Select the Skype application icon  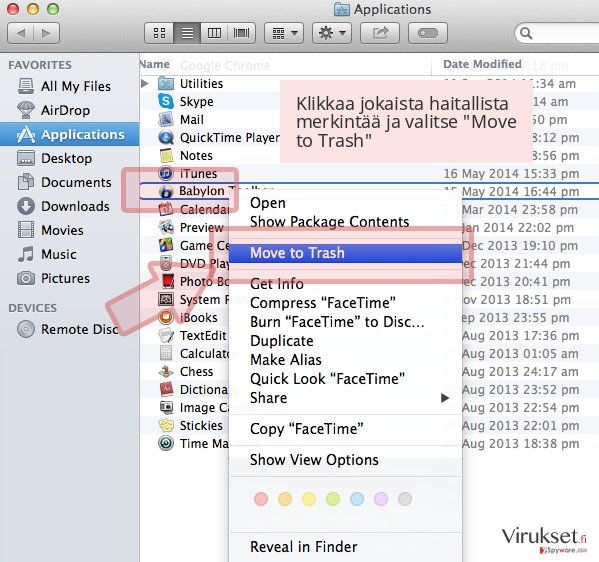click(166, 101)
